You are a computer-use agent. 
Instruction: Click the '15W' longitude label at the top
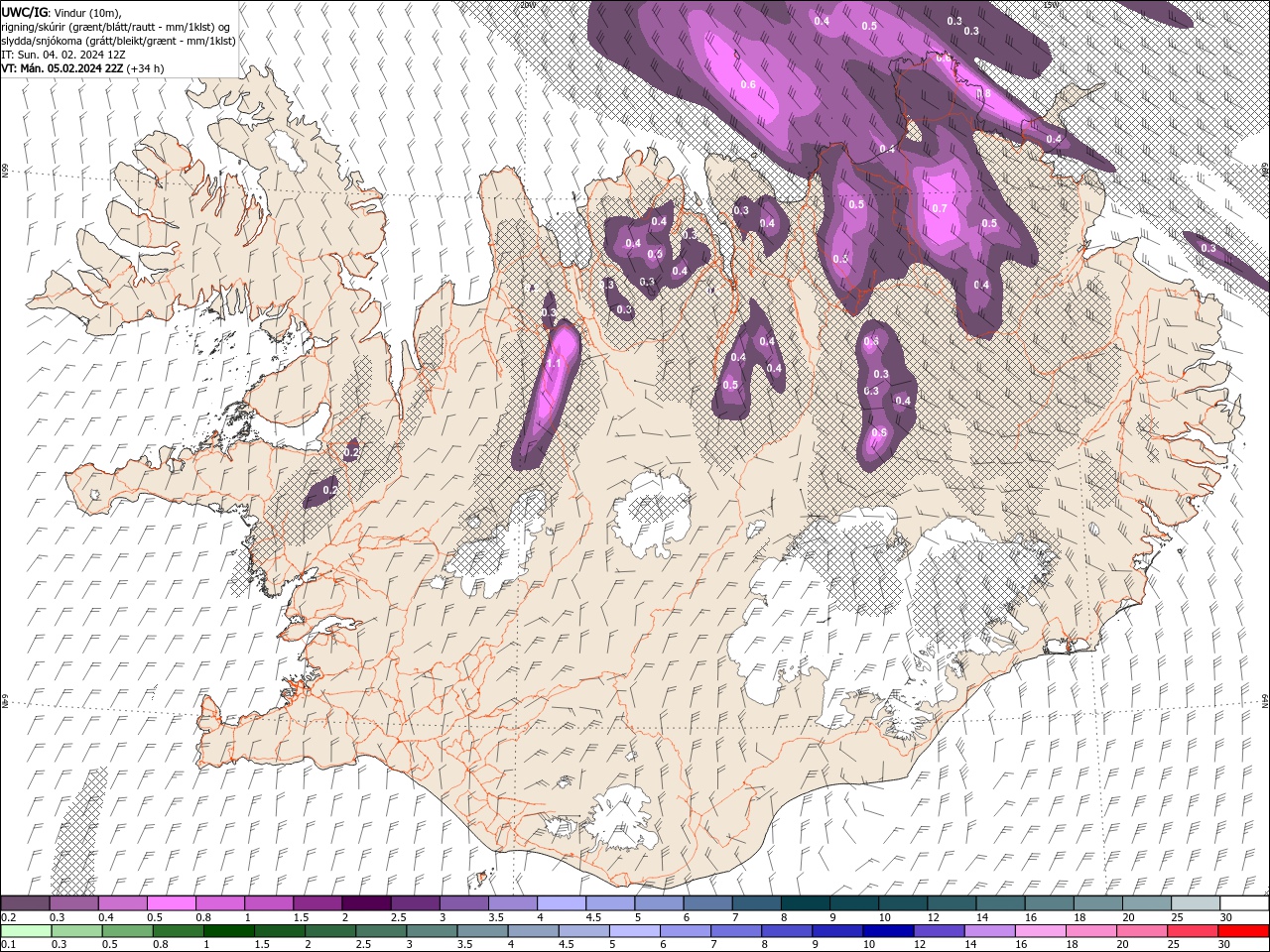tap(1050, 4)
